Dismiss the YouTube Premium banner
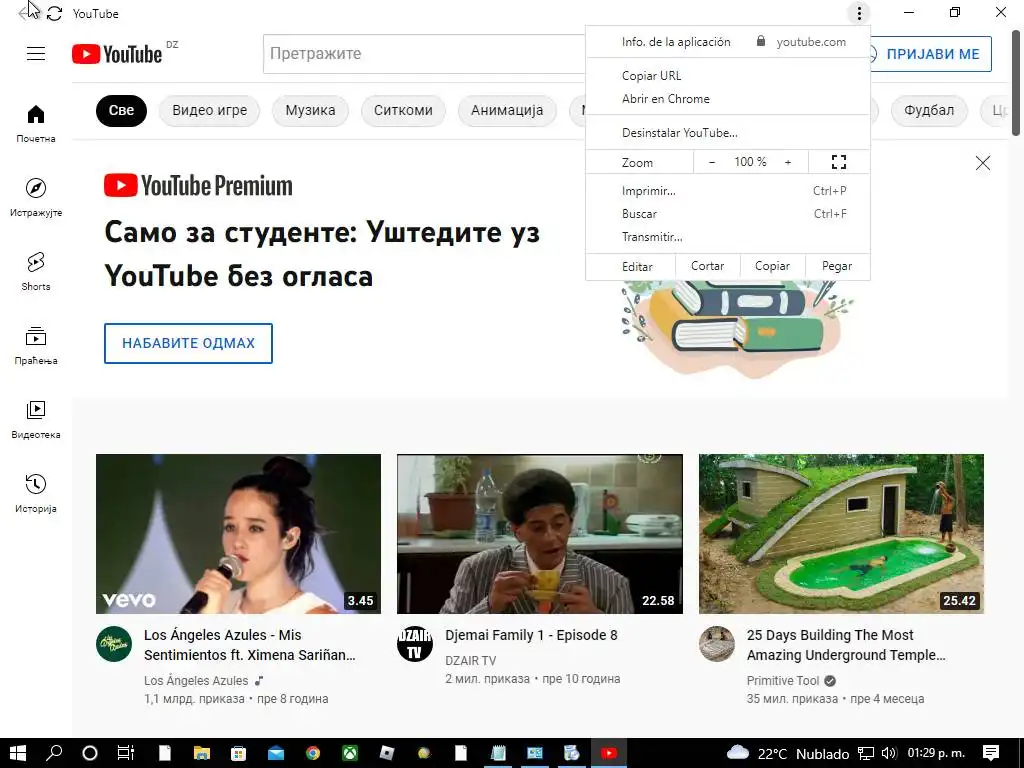Viewport: 1024px width, 768px height. [983, 163]
